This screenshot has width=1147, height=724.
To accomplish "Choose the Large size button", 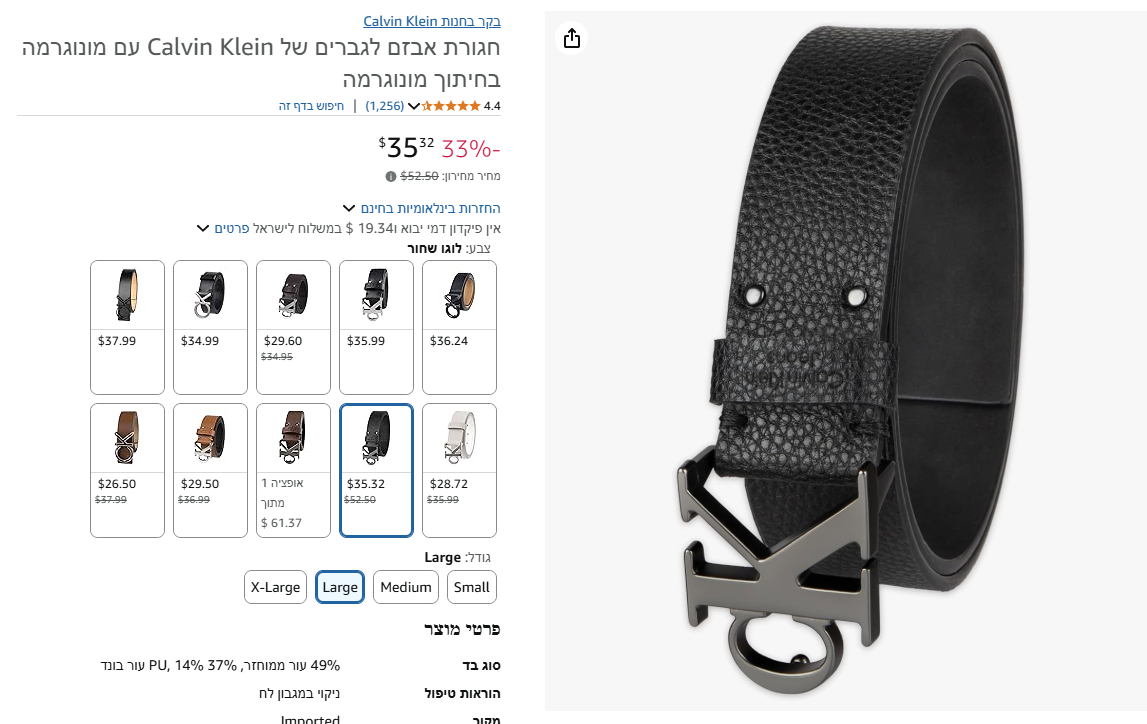I will point(340,587).
